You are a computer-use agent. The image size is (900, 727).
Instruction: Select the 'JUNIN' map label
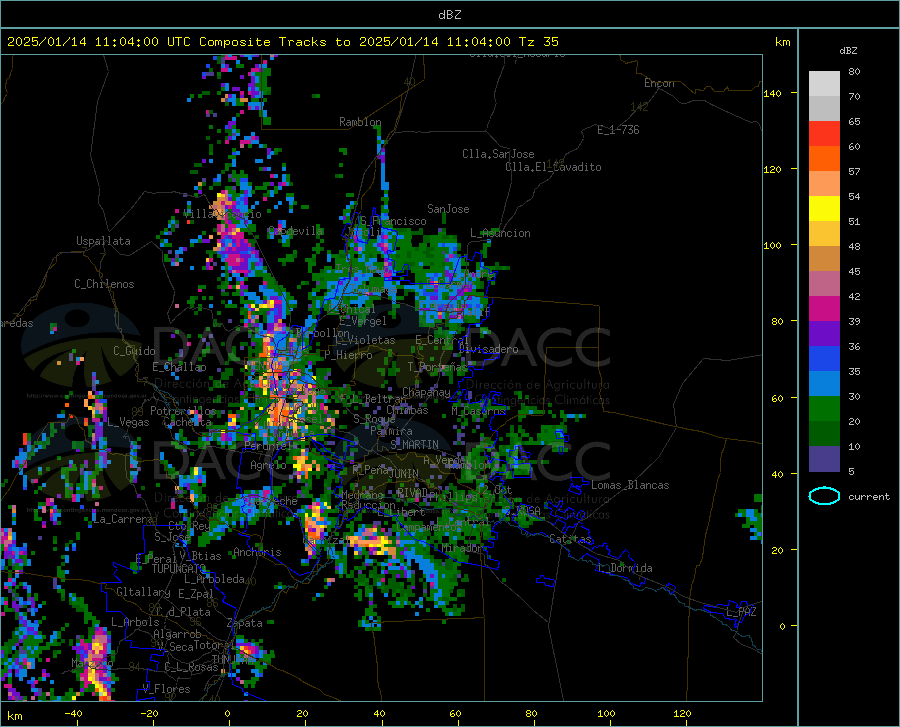pos(404,473)
